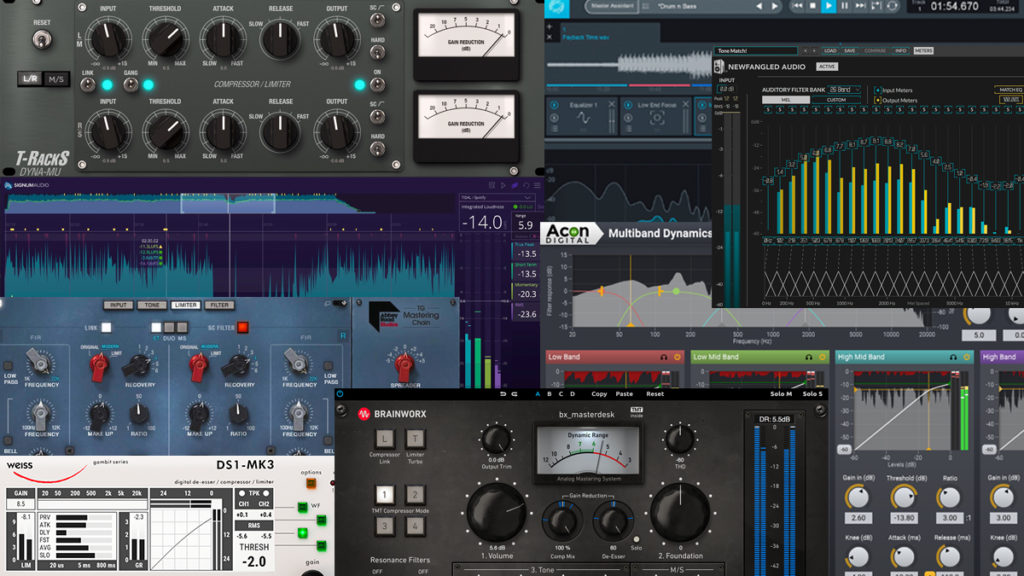Toggle the GANG switch on Dyna-Mu
Viewport: 1024px width, 576px height.
[131, 85]
